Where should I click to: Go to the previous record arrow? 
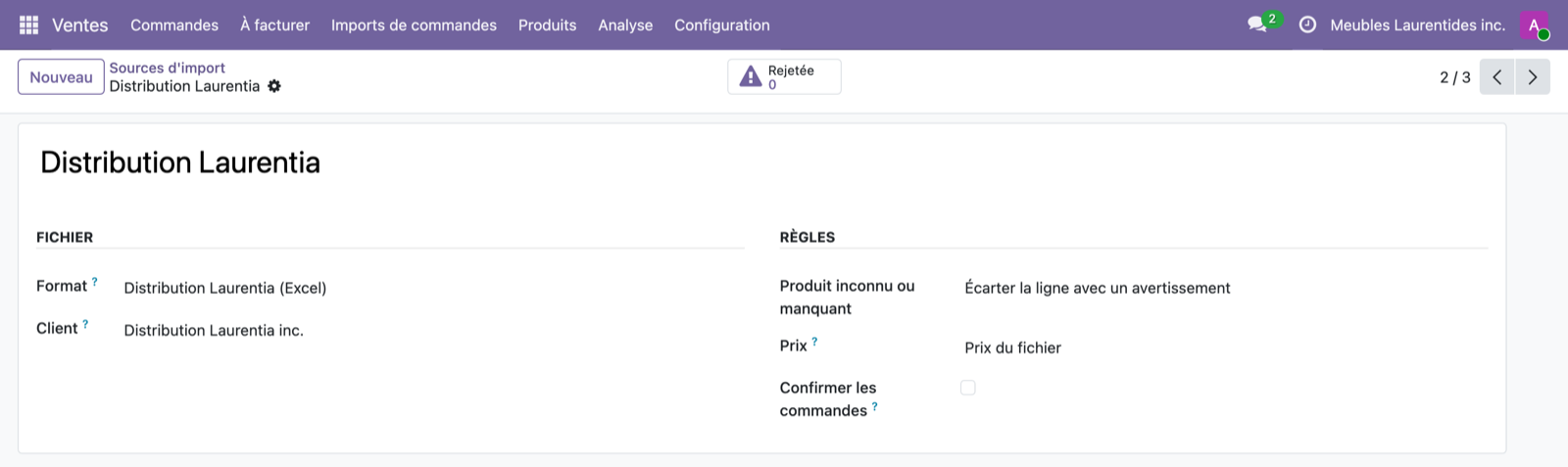point(1497,77)
